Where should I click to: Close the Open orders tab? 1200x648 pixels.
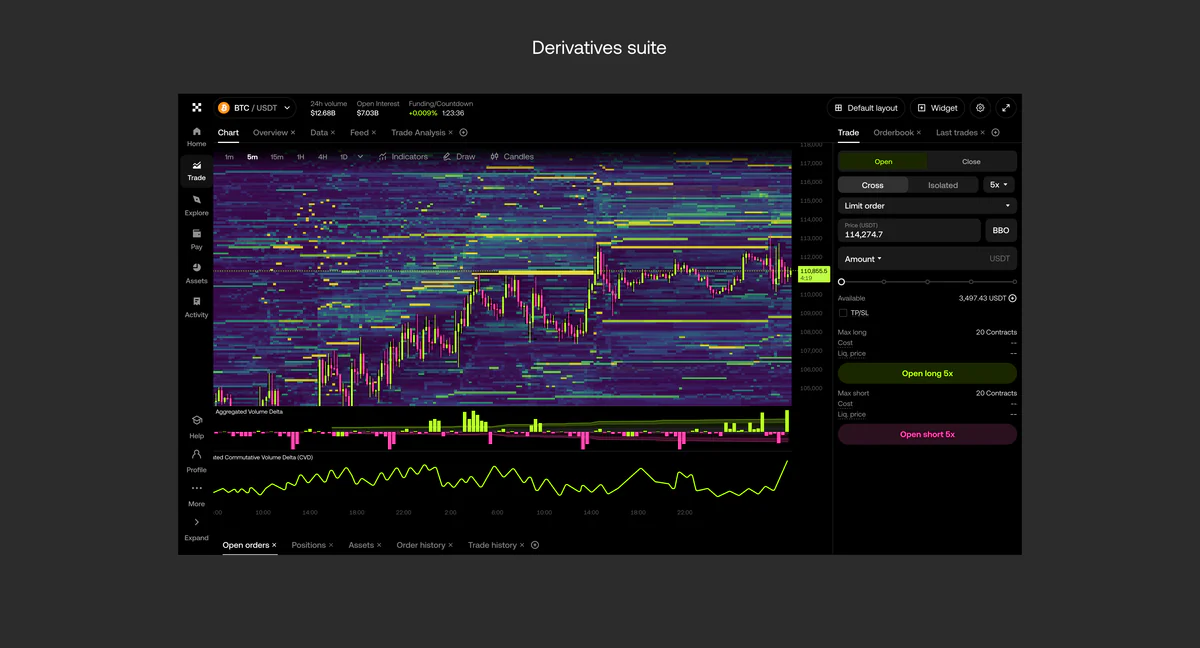tap(274, 545)
